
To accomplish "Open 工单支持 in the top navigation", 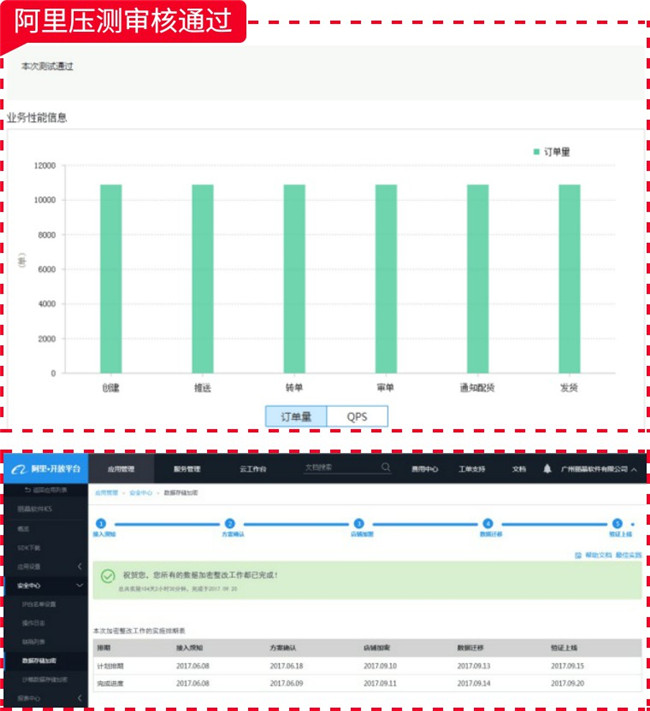I will coord(472,469).
